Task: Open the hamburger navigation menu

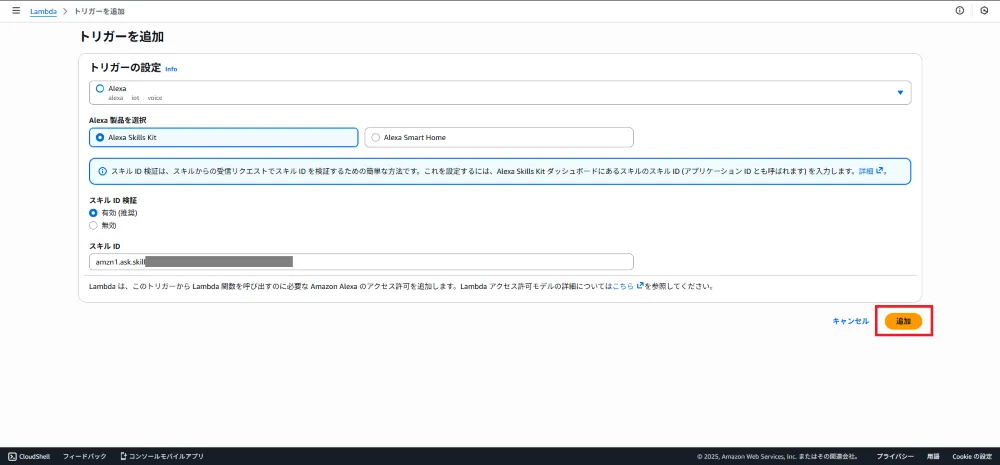Action: click(16, 11)
